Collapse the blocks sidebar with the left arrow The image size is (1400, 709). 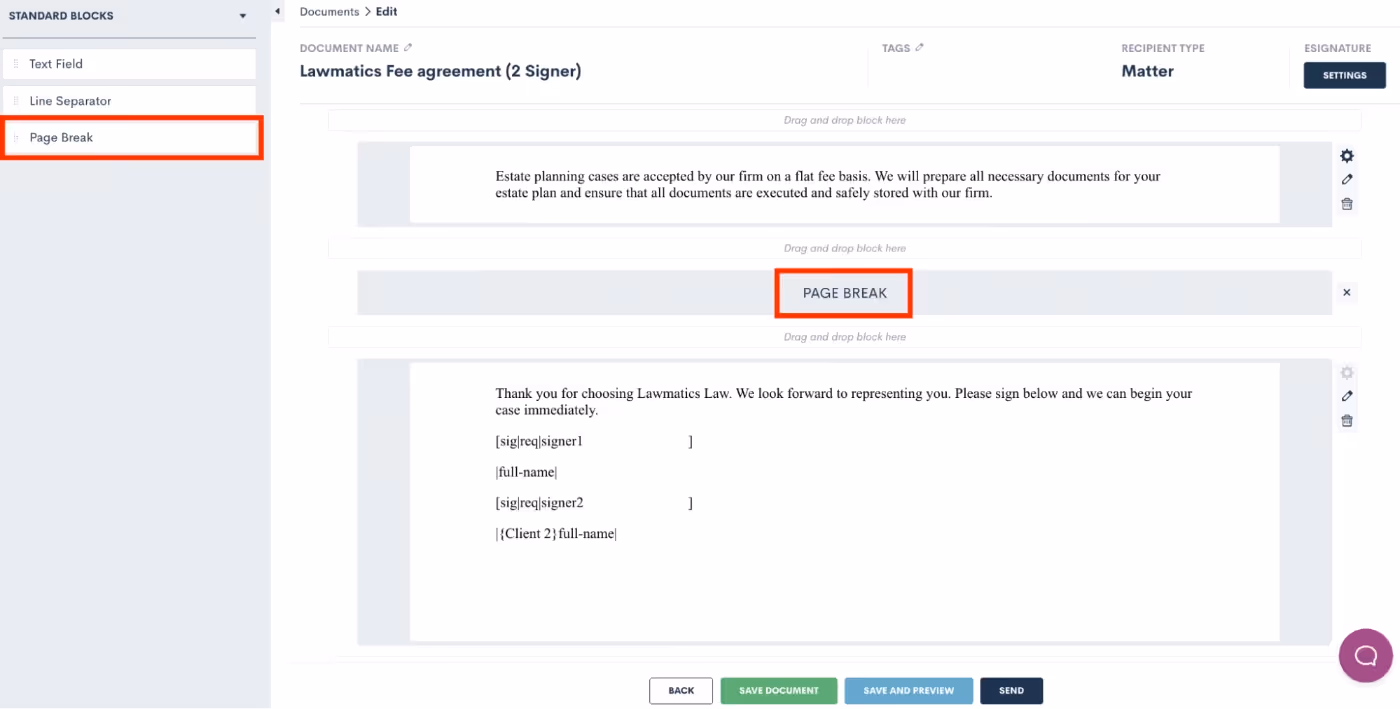pos(277,10)
